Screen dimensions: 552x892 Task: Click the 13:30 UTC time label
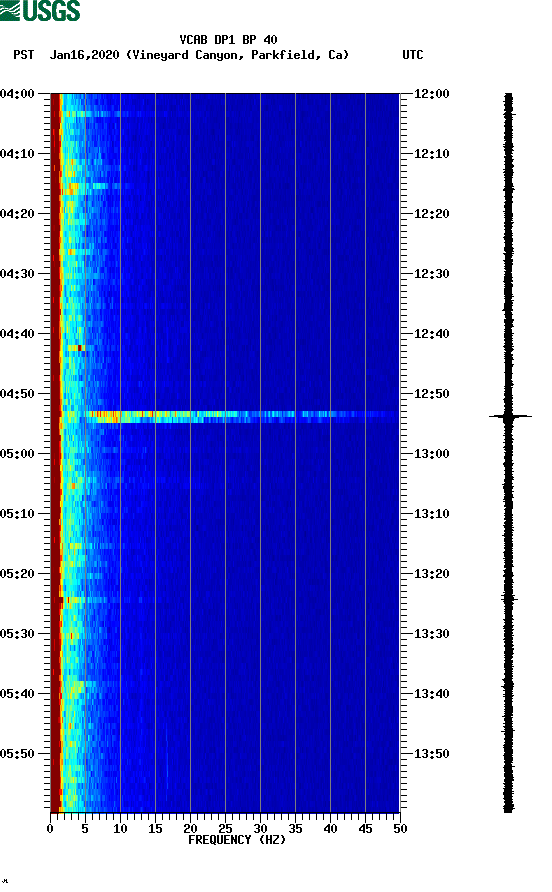pos(431,634)
